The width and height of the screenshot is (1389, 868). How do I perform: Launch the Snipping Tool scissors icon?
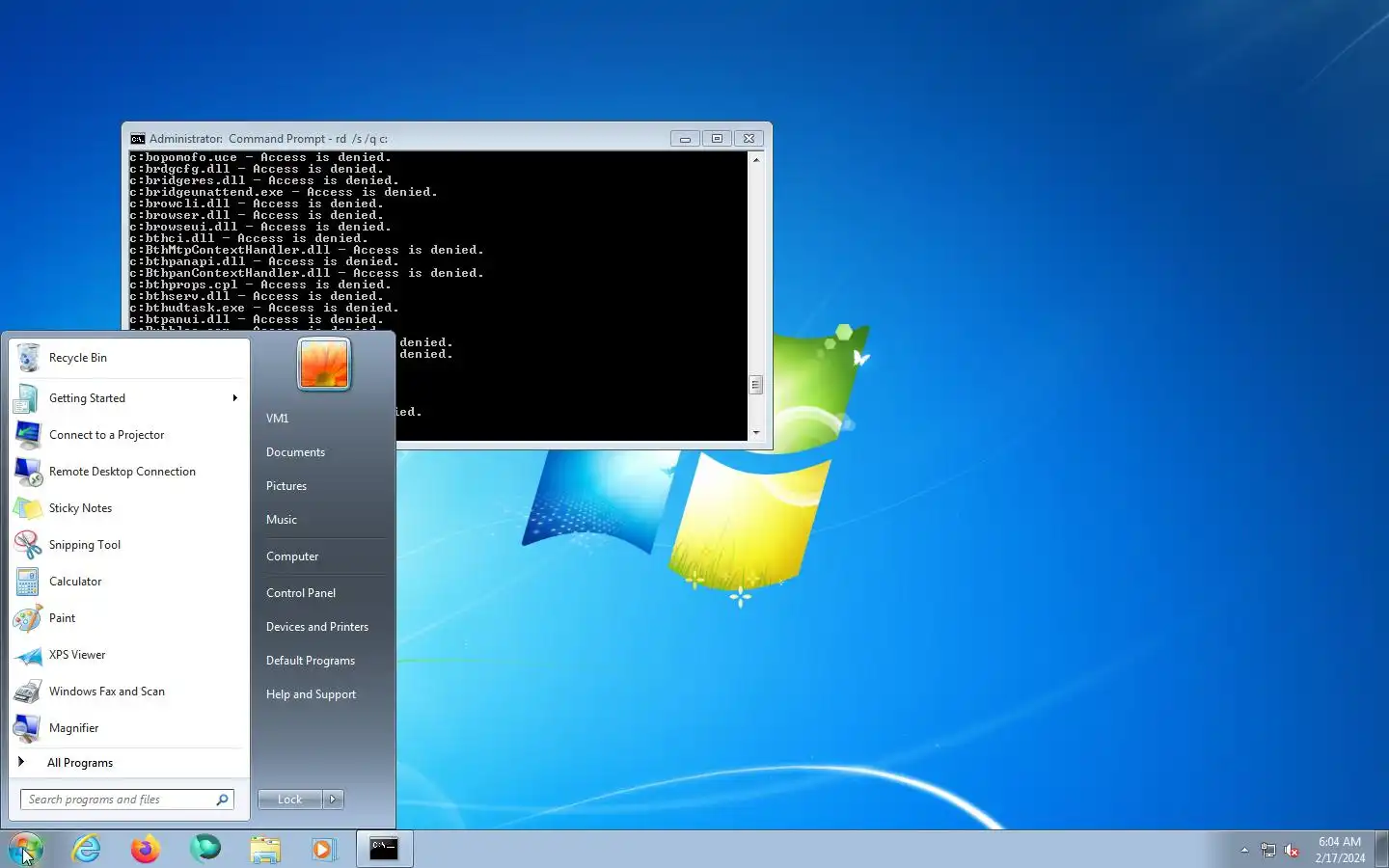[x=28, y=545]
